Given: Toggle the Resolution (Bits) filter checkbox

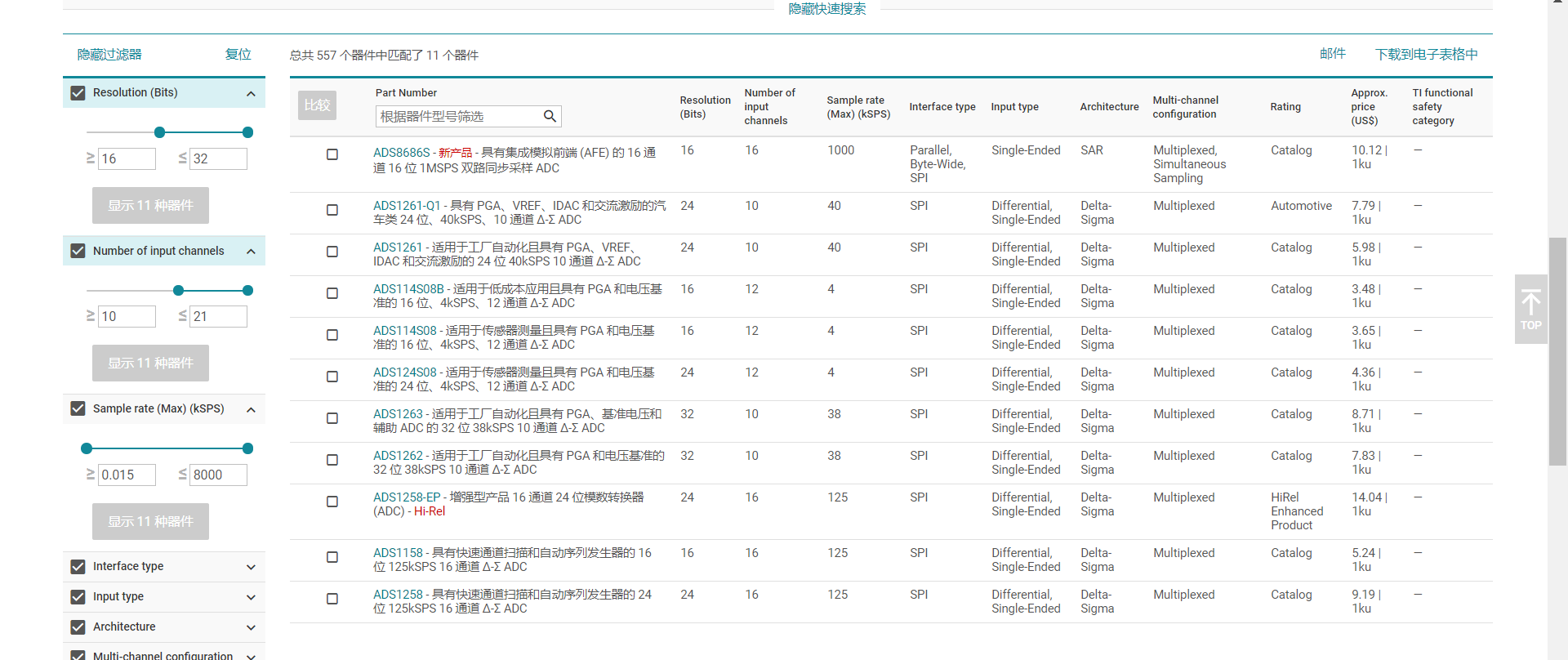Looking at the screenshot, I should (78, 93).
